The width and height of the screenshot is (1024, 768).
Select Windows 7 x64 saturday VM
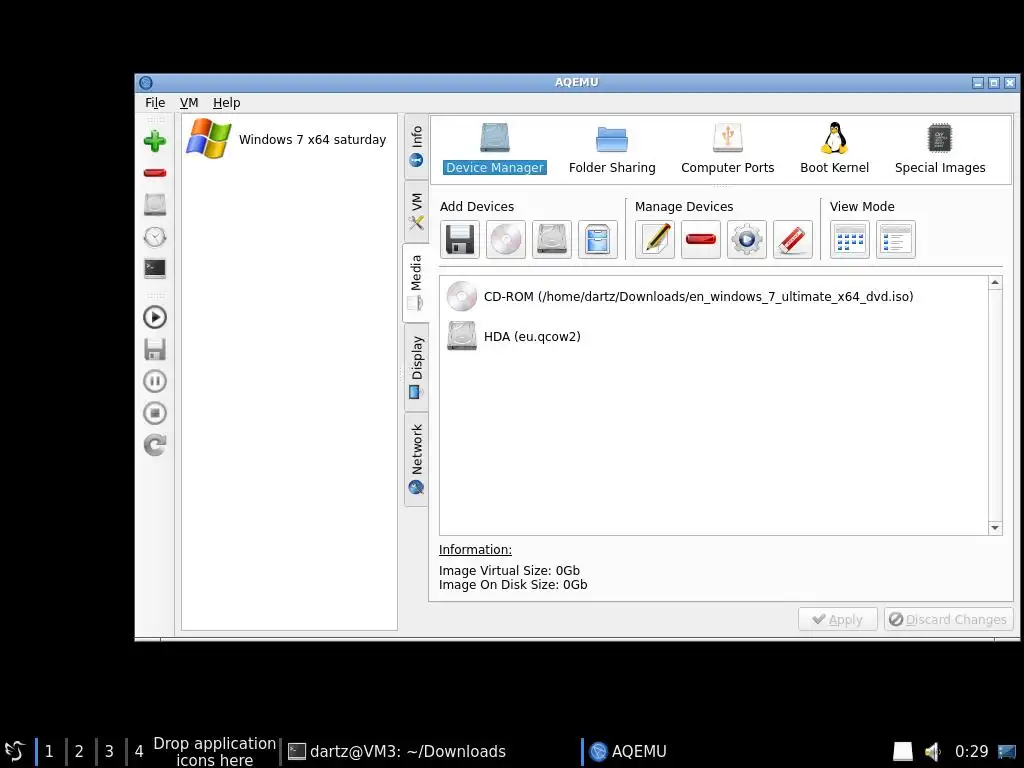(x=289, y=139)
